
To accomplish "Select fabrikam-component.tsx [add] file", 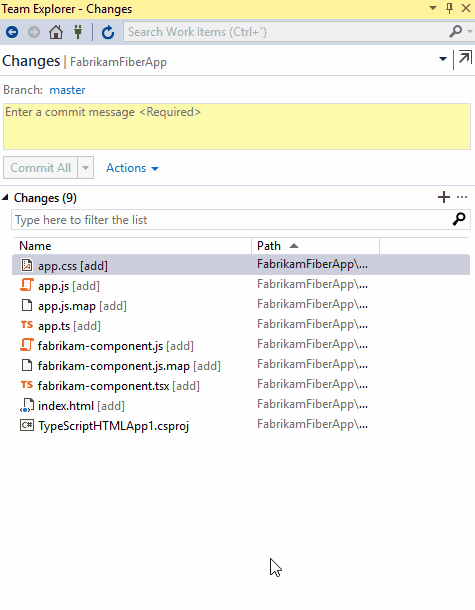I will click(x=119, y=386).
